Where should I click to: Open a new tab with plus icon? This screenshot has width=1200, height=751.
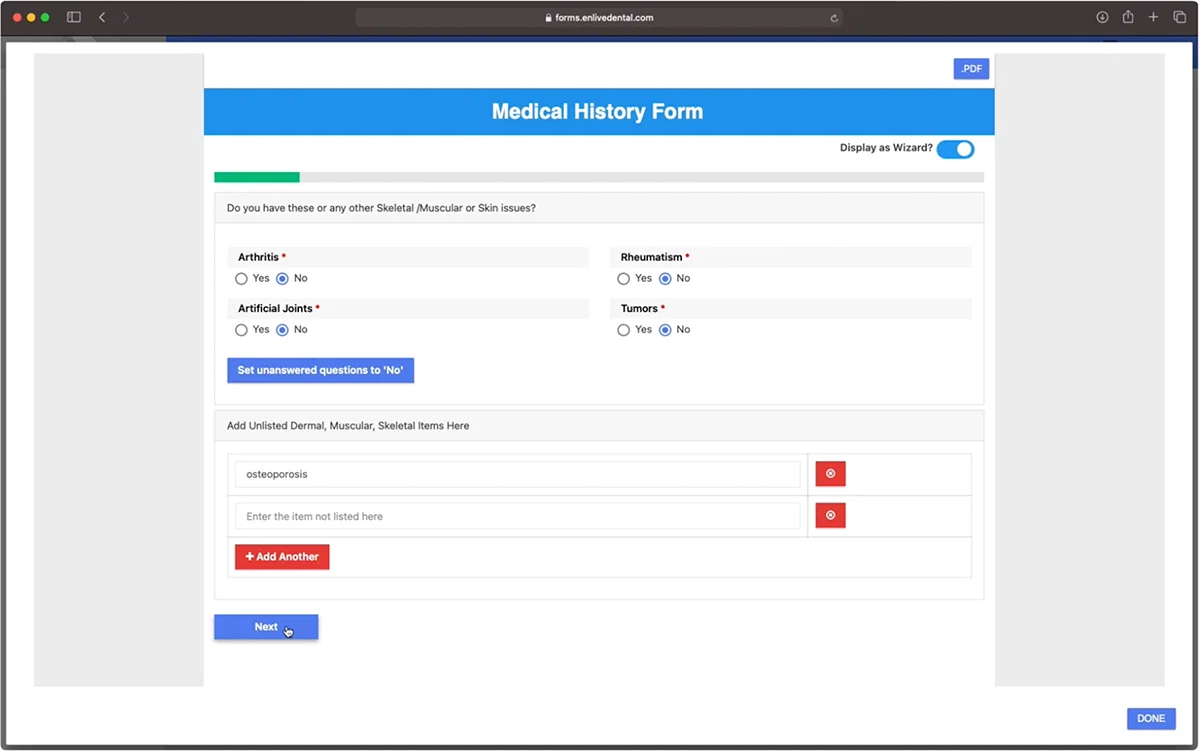coord(1153,18)
